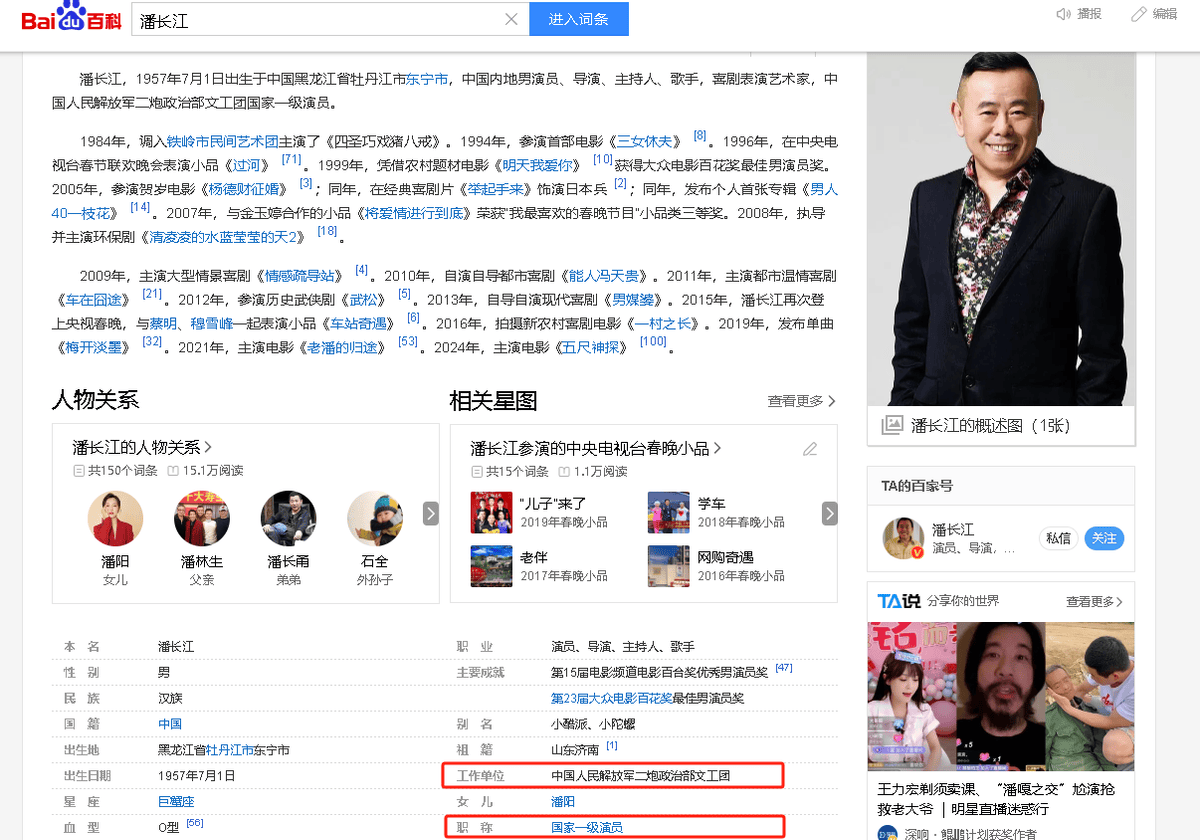
Task: Open the 五尺神探 link
Action: (591, 347)
